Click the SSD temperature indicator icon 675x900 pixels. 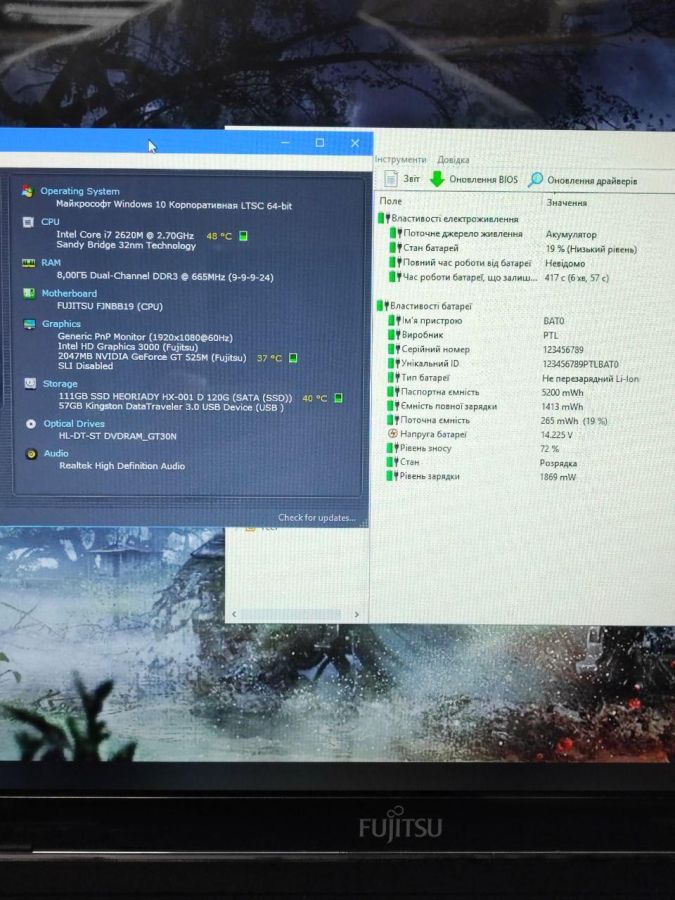click(x=338, y=398)
